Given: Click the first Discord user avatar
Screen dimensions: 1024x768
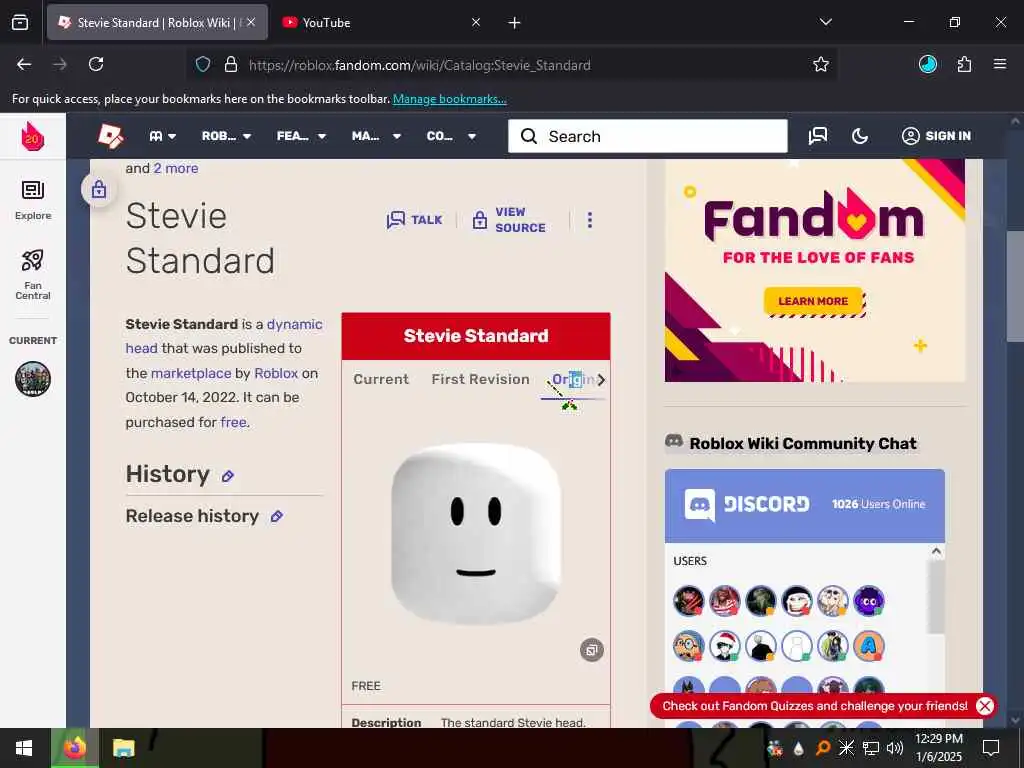Looking at the screenshot, I should [688, 601].
